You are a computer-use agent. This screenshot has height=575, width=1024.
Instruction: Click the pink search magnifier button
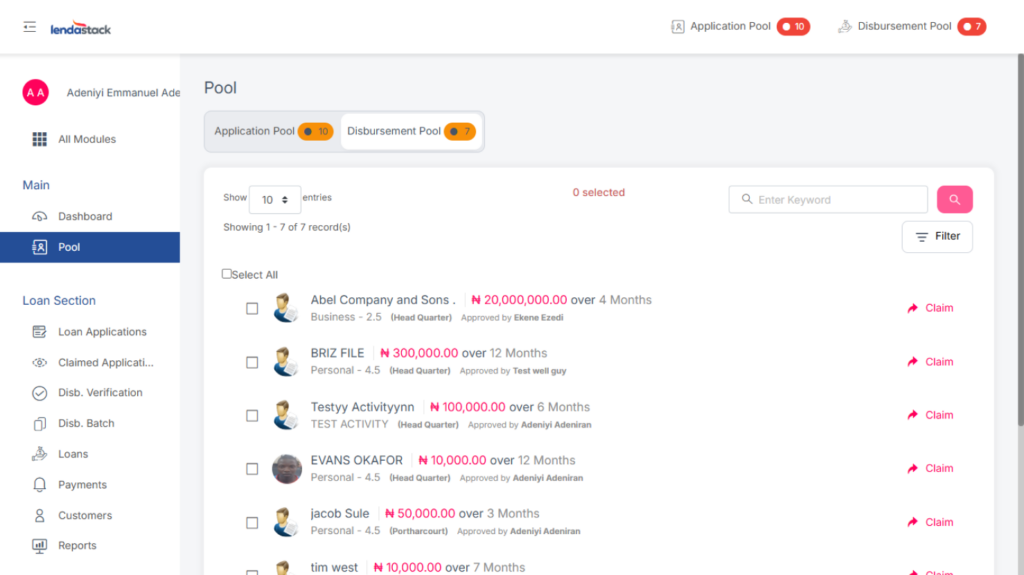point(954,200)
